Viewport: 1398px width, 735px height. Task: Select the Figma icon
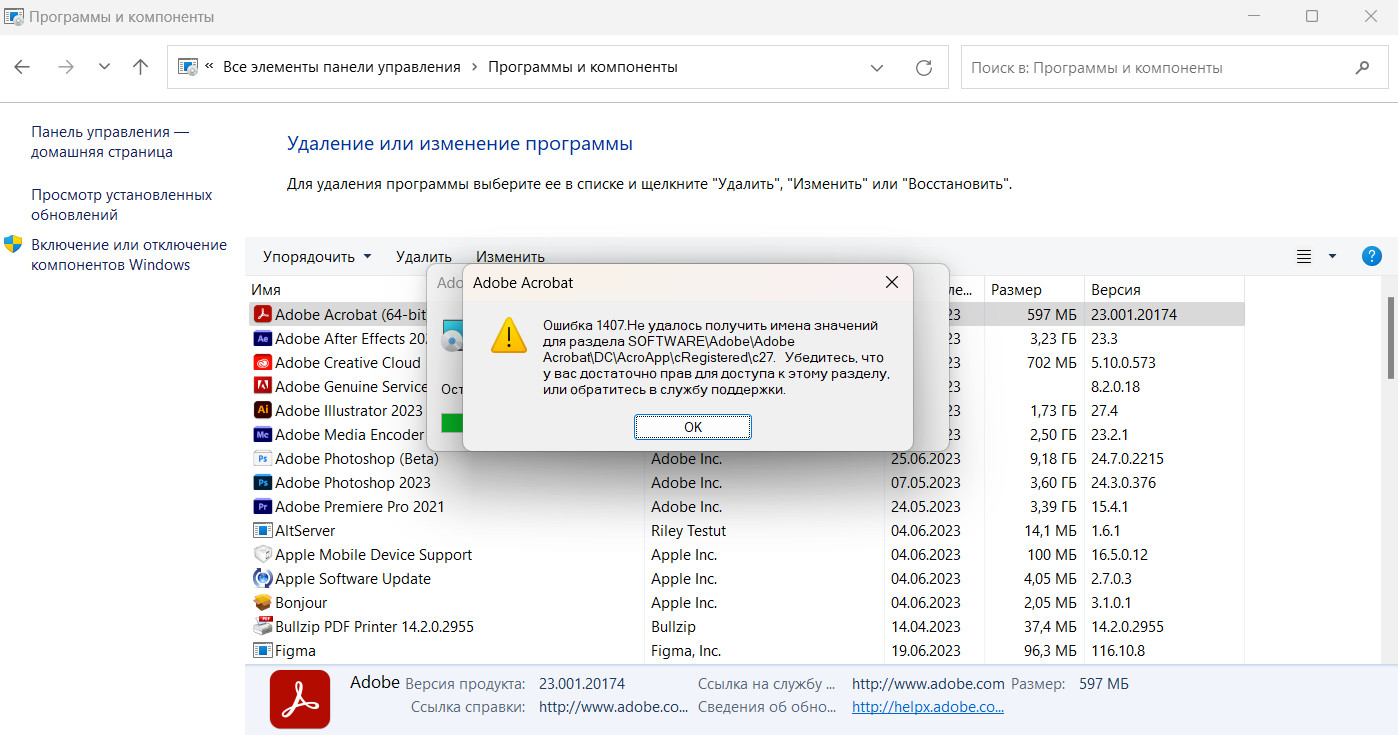263,651
